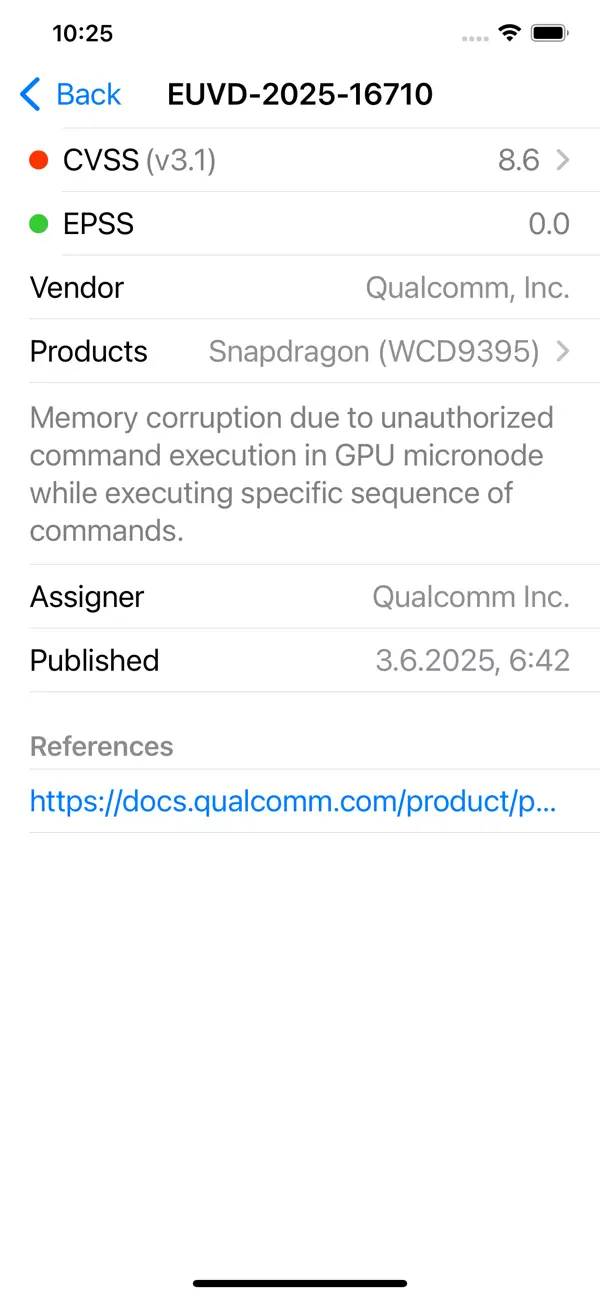Image resolution: width=600 pixels, height=1299 pixels.
Task: Tap the cellular signal dots icon
Action: point(475,38)
